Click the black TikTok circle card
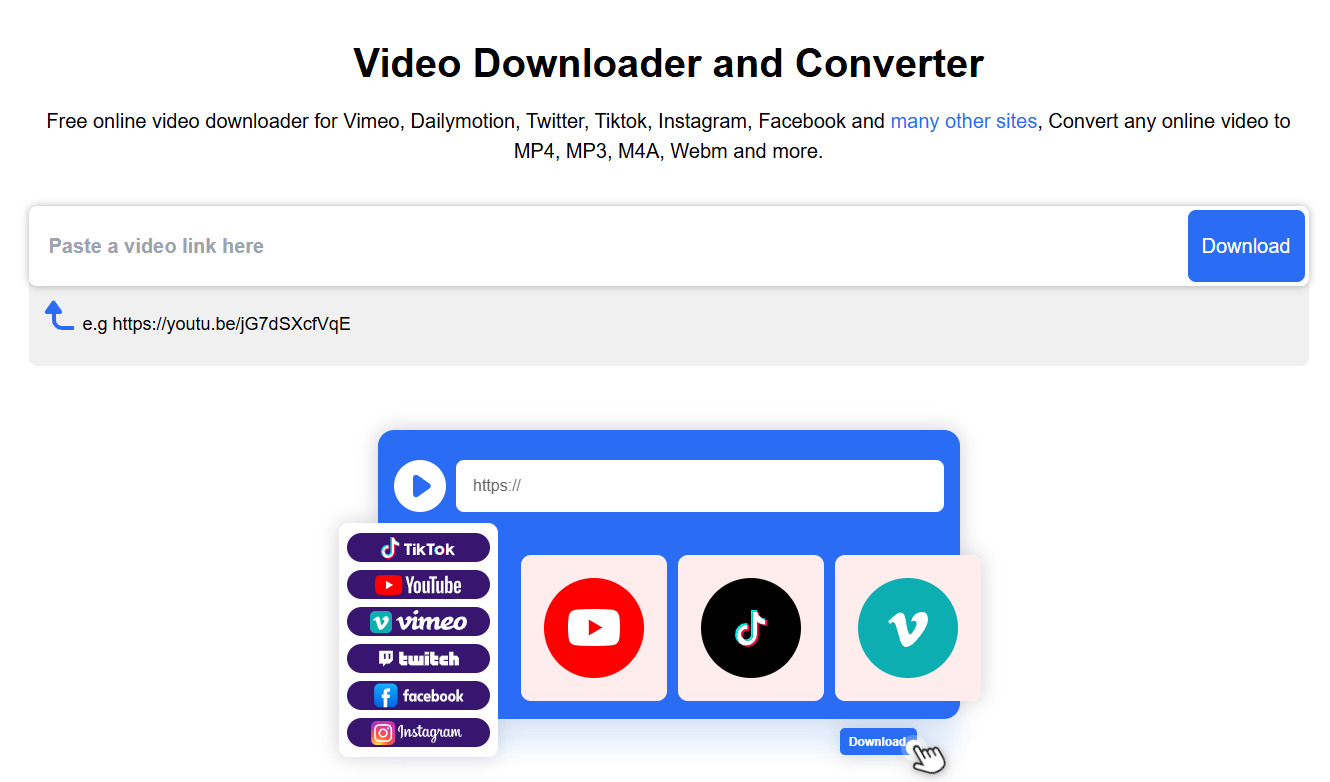This screenshot has width=1330, height=782. point(751,628)
